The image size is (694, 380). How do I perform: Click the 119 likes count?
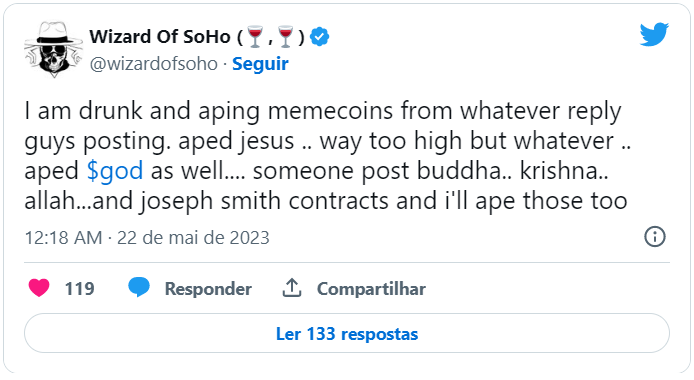pos(80,288)
